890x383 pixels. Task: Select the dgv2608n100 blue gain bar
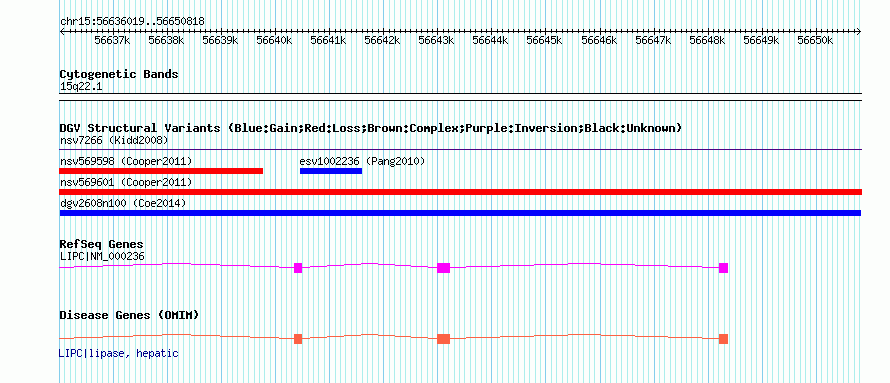pyautogui.click(x=460, y=213)
